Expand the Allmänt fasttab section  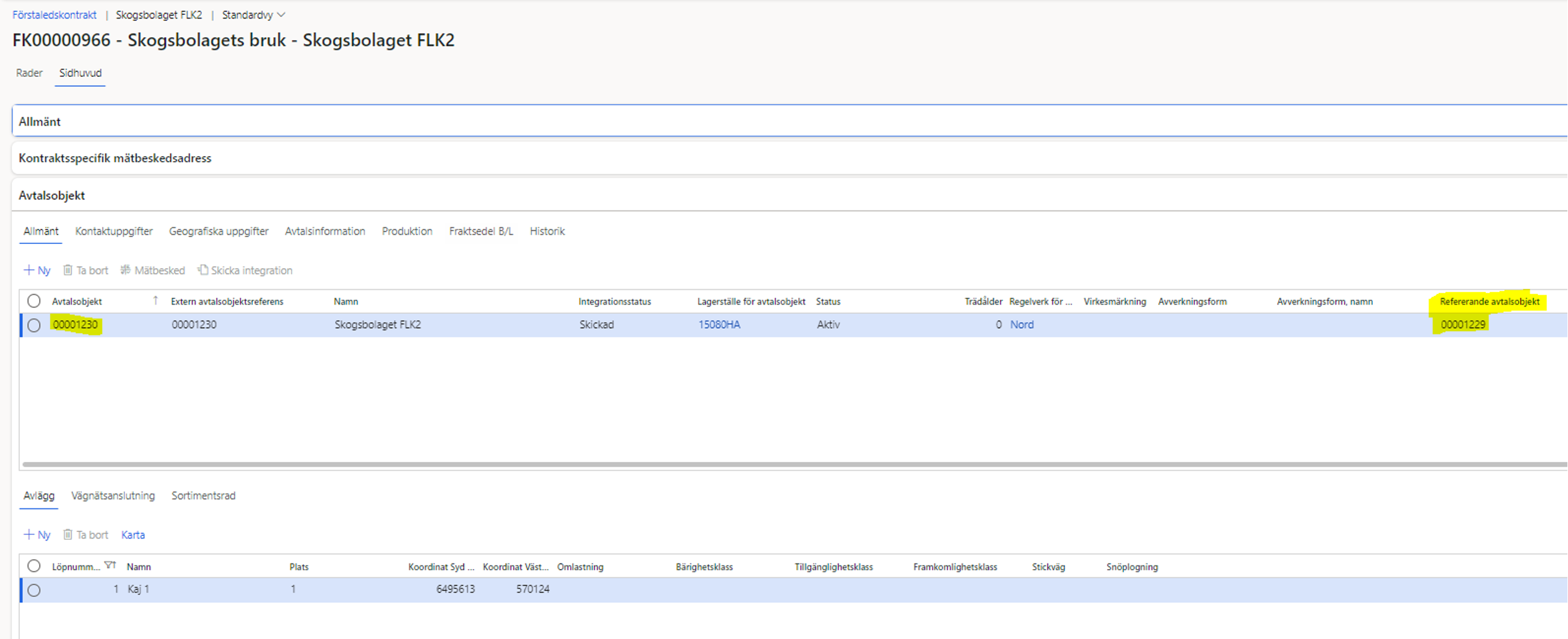pos(790,121)
